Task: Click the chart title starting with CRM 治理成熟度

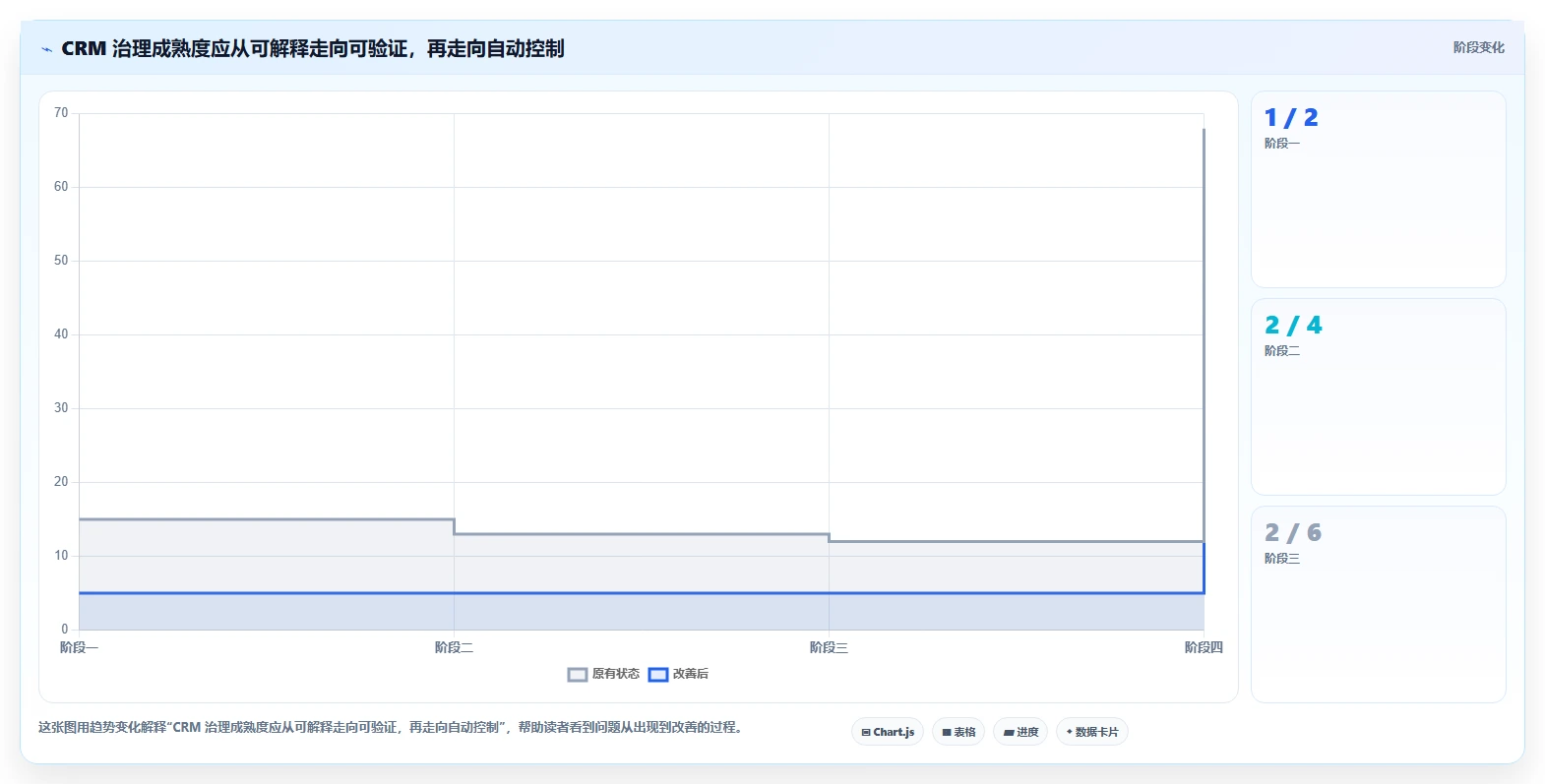Action: tap(313, 48)
